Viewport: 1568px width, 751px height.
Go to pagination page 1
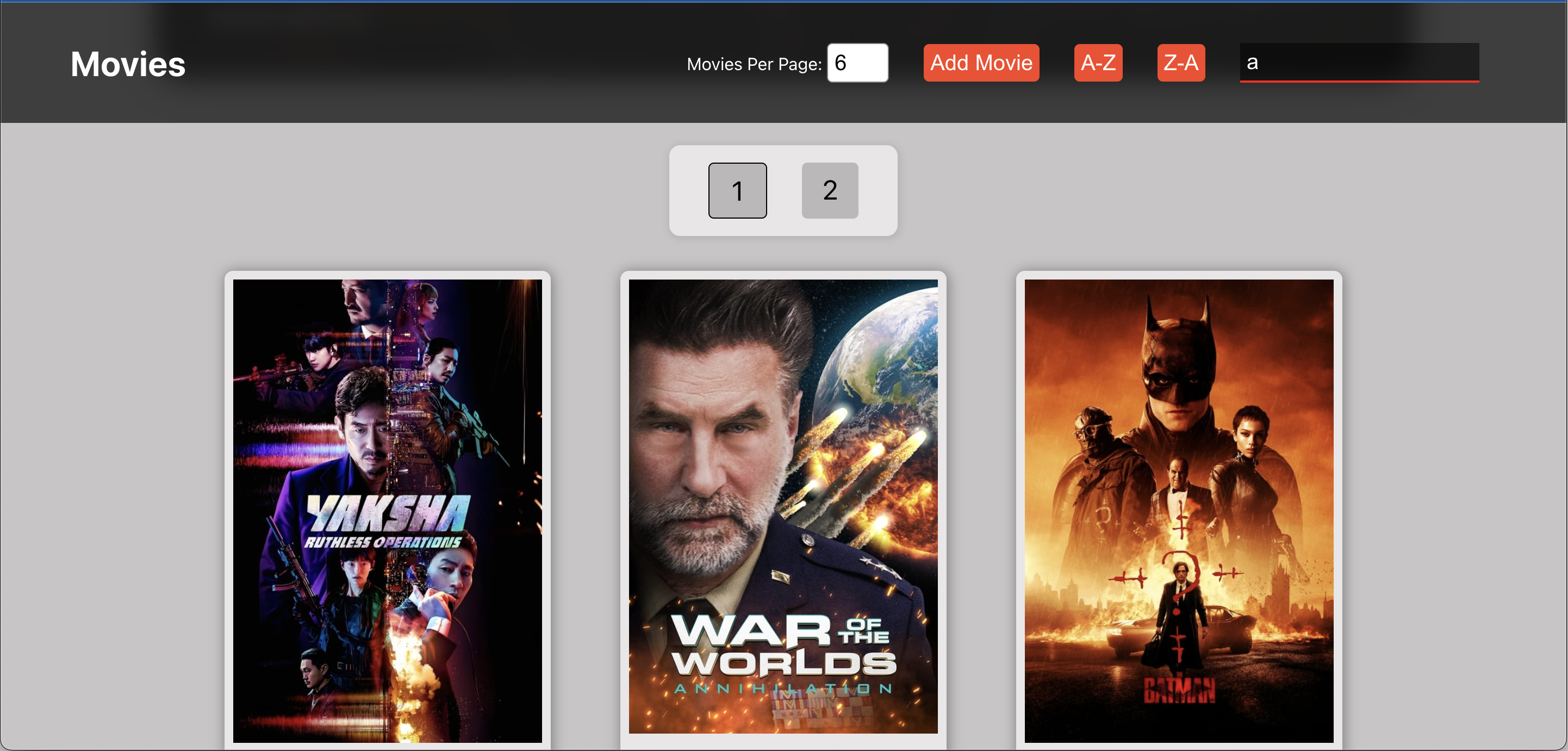(737, 190)
